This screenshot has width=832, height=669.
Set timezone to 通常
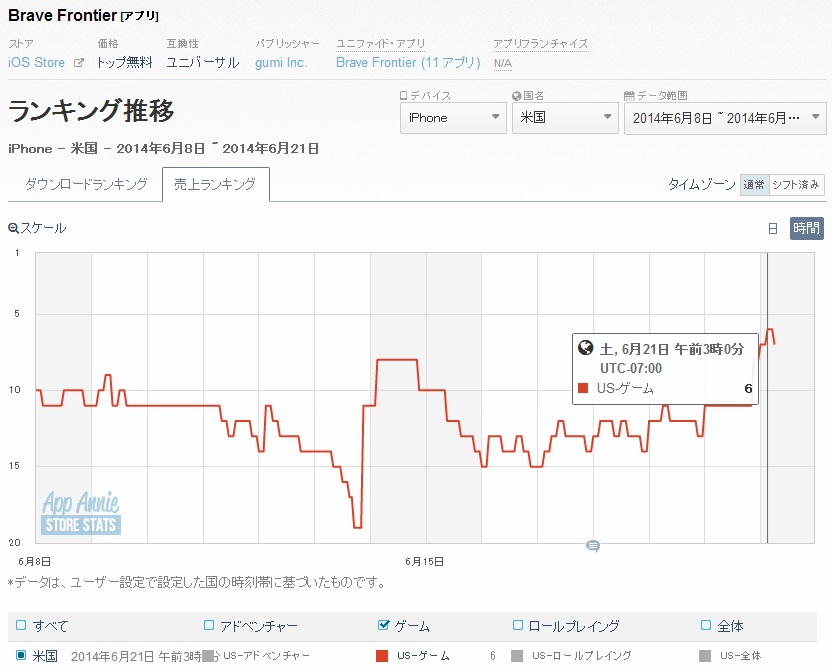[x=754, y=185]
